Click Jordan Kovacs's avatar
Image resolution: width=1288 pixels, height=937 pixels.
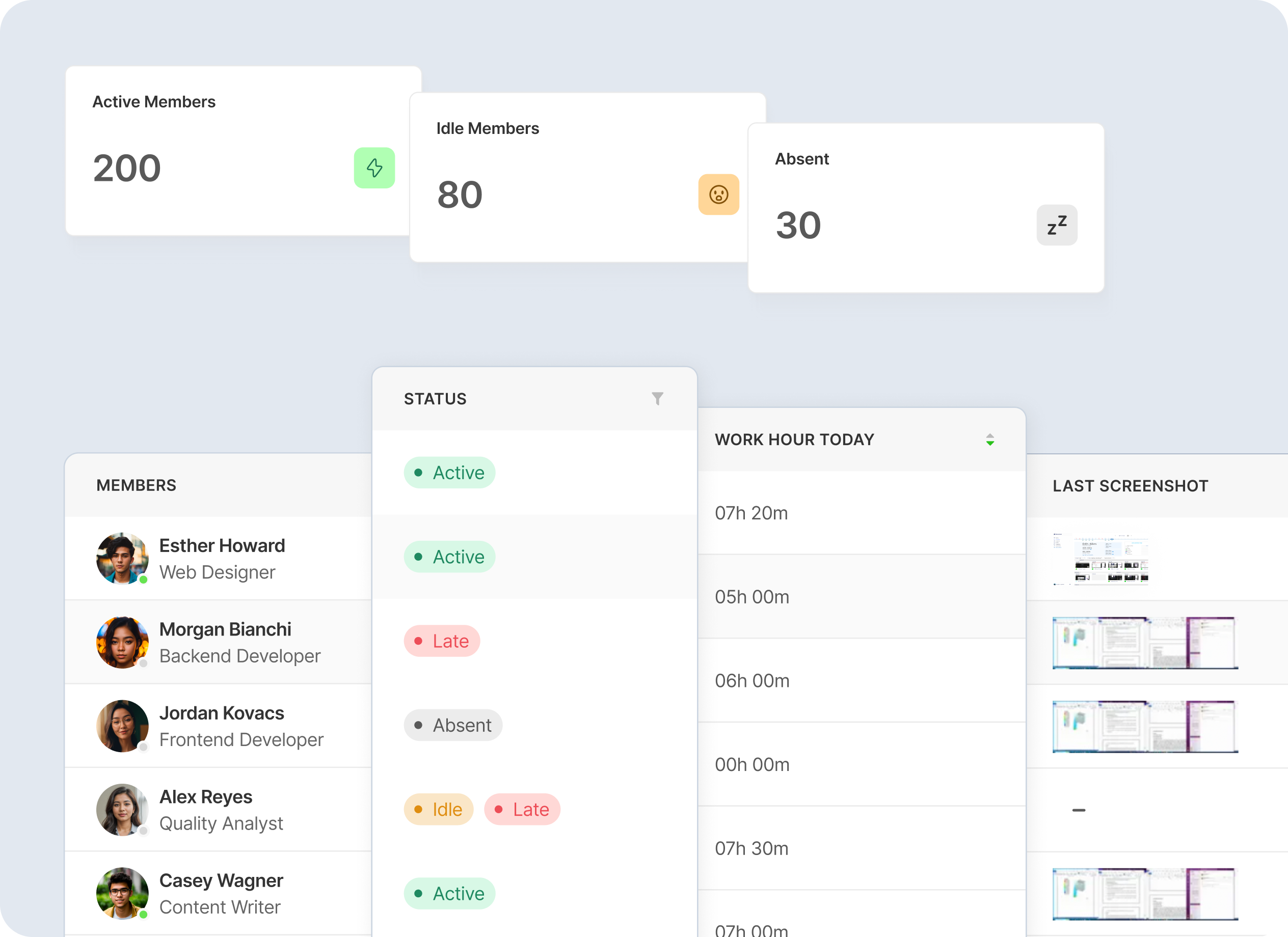pos(122,726)
